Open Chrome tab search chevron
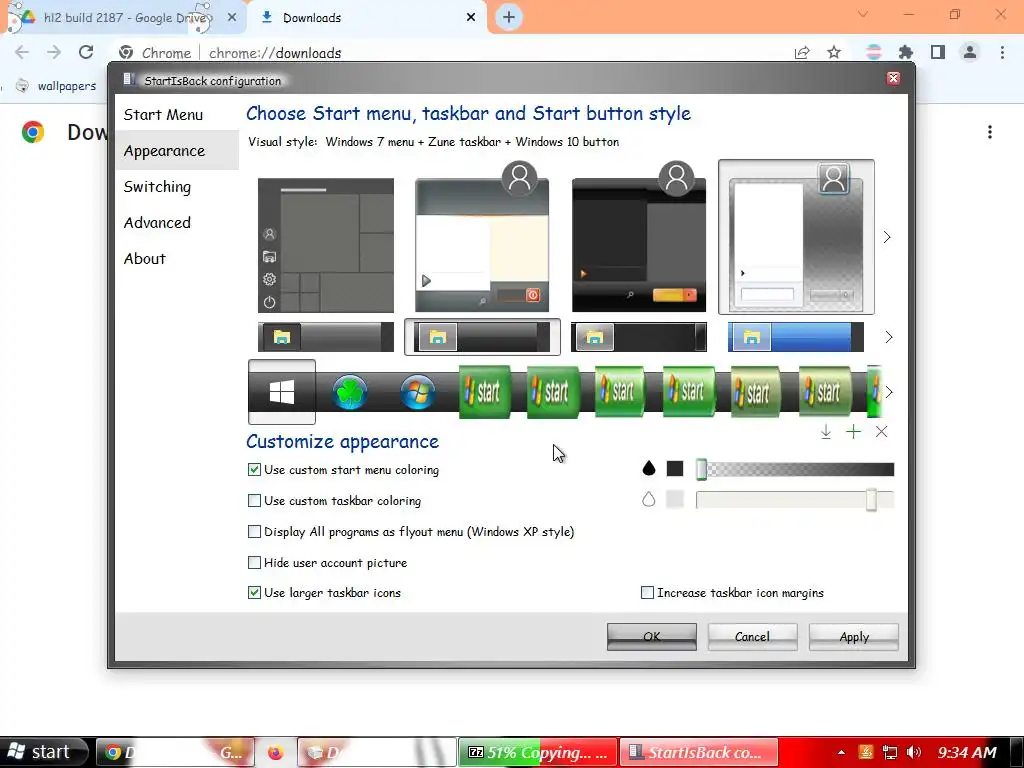The image size is (1024, 768). coord(863,14)
